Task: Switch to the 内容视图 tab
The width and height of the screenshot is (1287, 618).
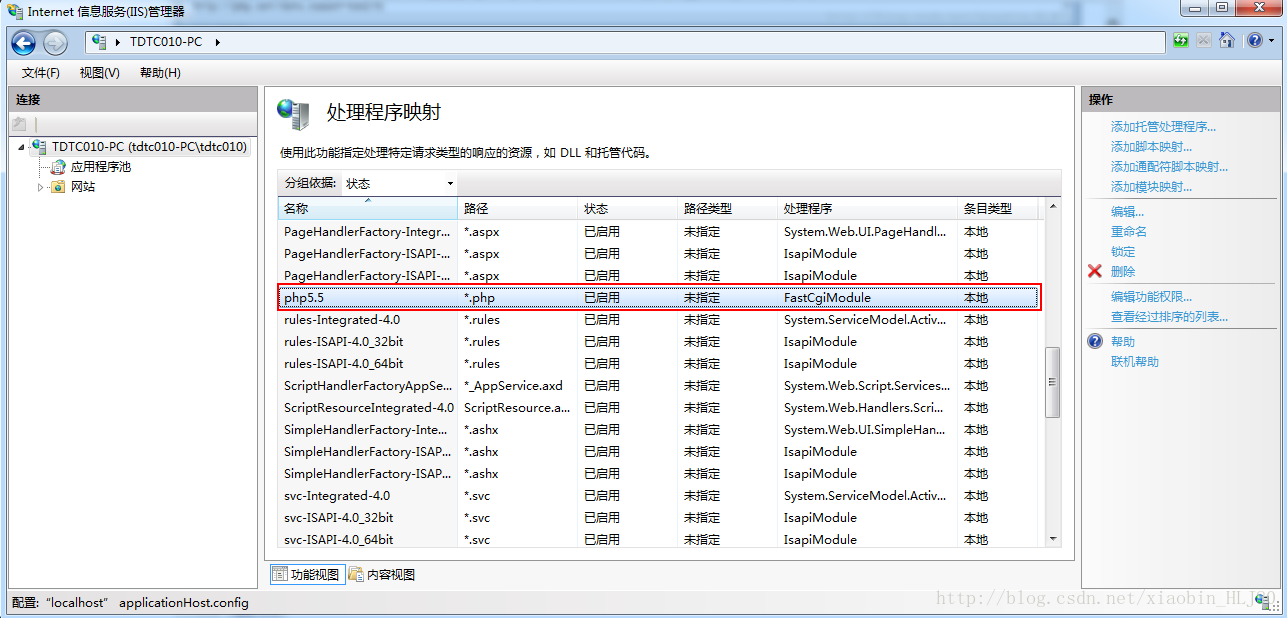Action: (x=382, y=574)
